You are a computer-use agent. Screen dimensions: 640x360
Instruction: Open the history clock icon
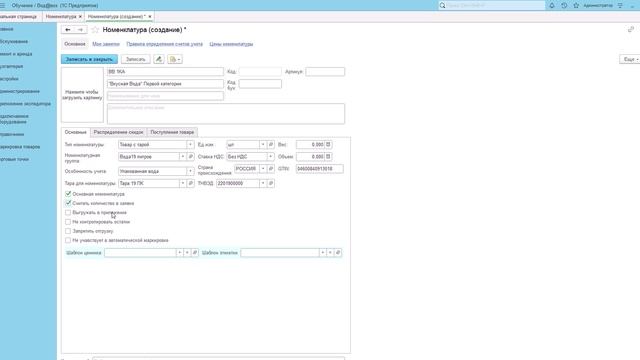[x=564, y=6]
